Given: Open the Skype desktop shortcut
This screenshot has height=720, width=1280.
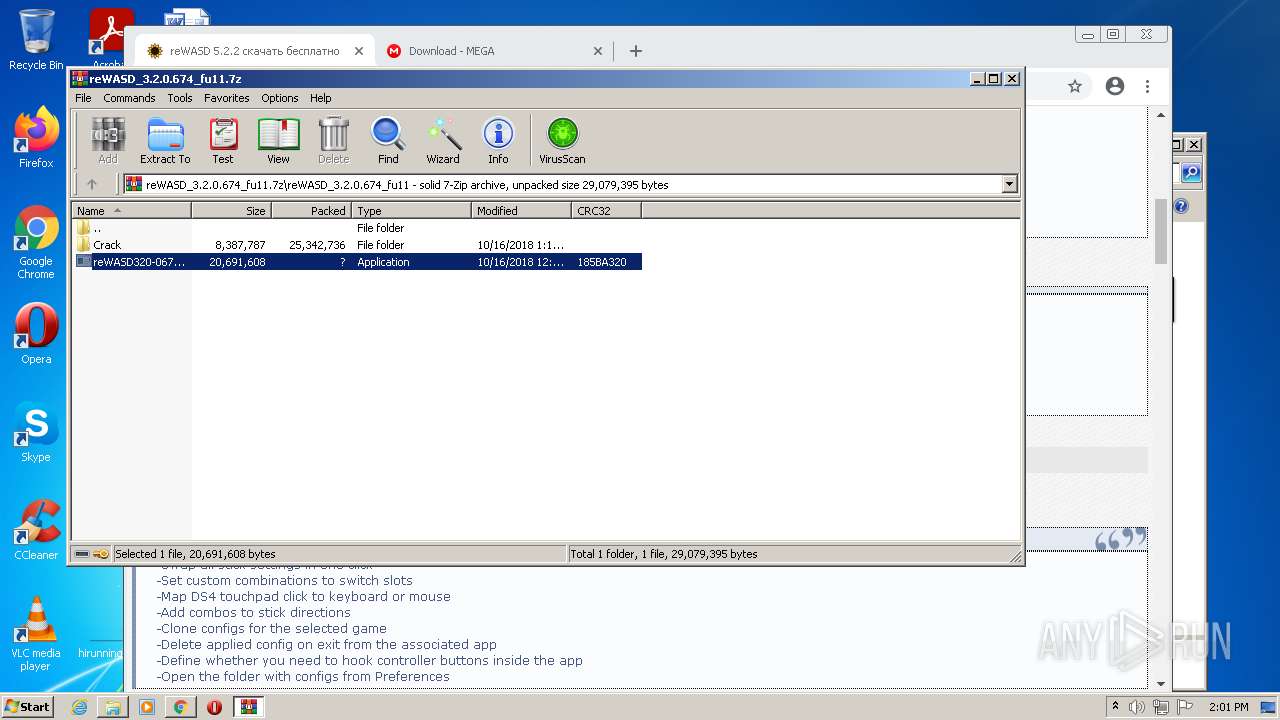Looking at the screenshot, I should click(x=36, y=433).
